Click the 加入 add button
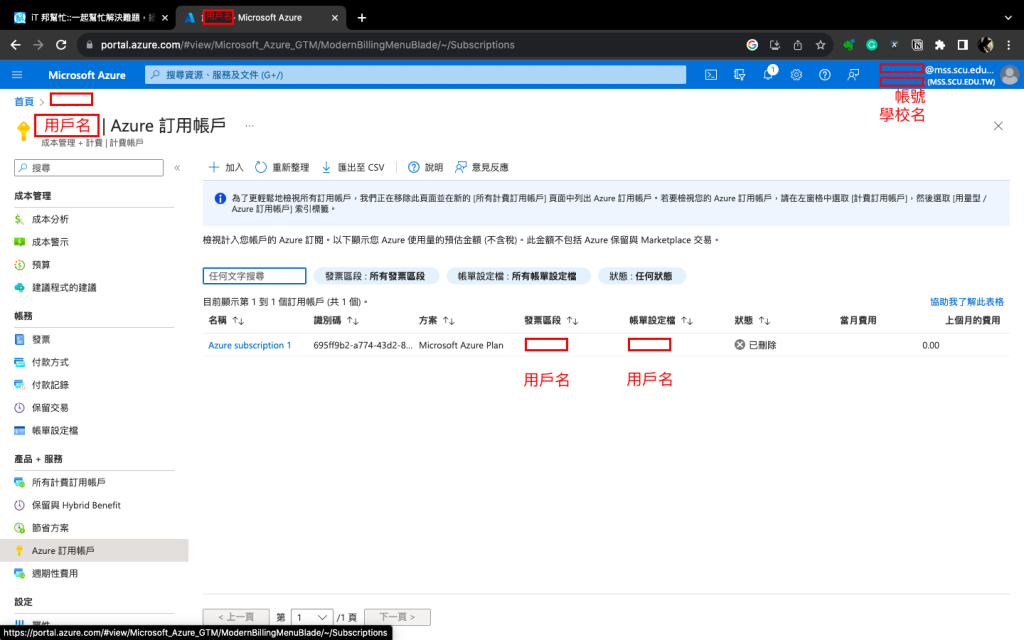This screenshot has height=640, width=1024. 225,168
